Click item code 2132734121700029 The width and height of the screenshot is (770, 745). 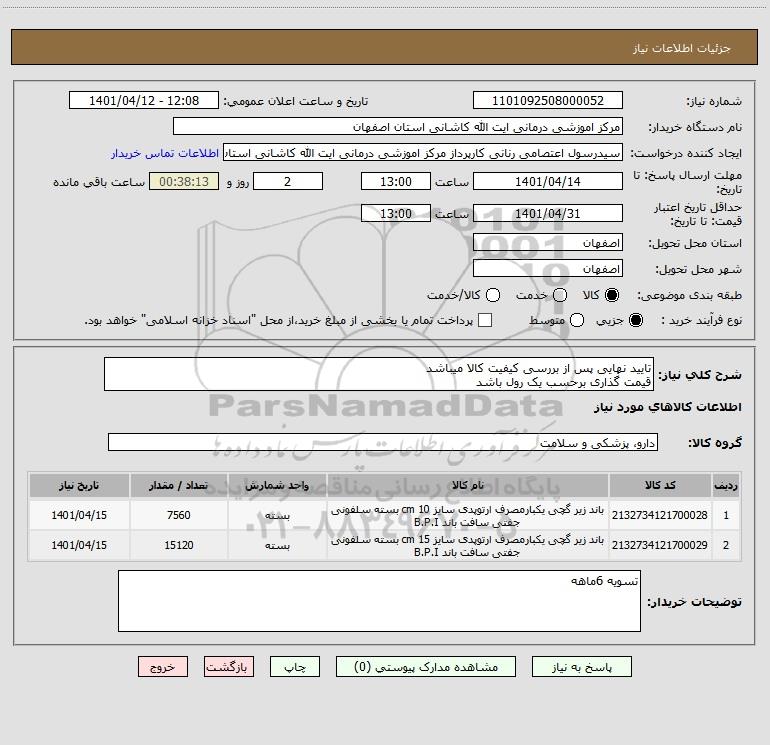[x=660, y=545]
